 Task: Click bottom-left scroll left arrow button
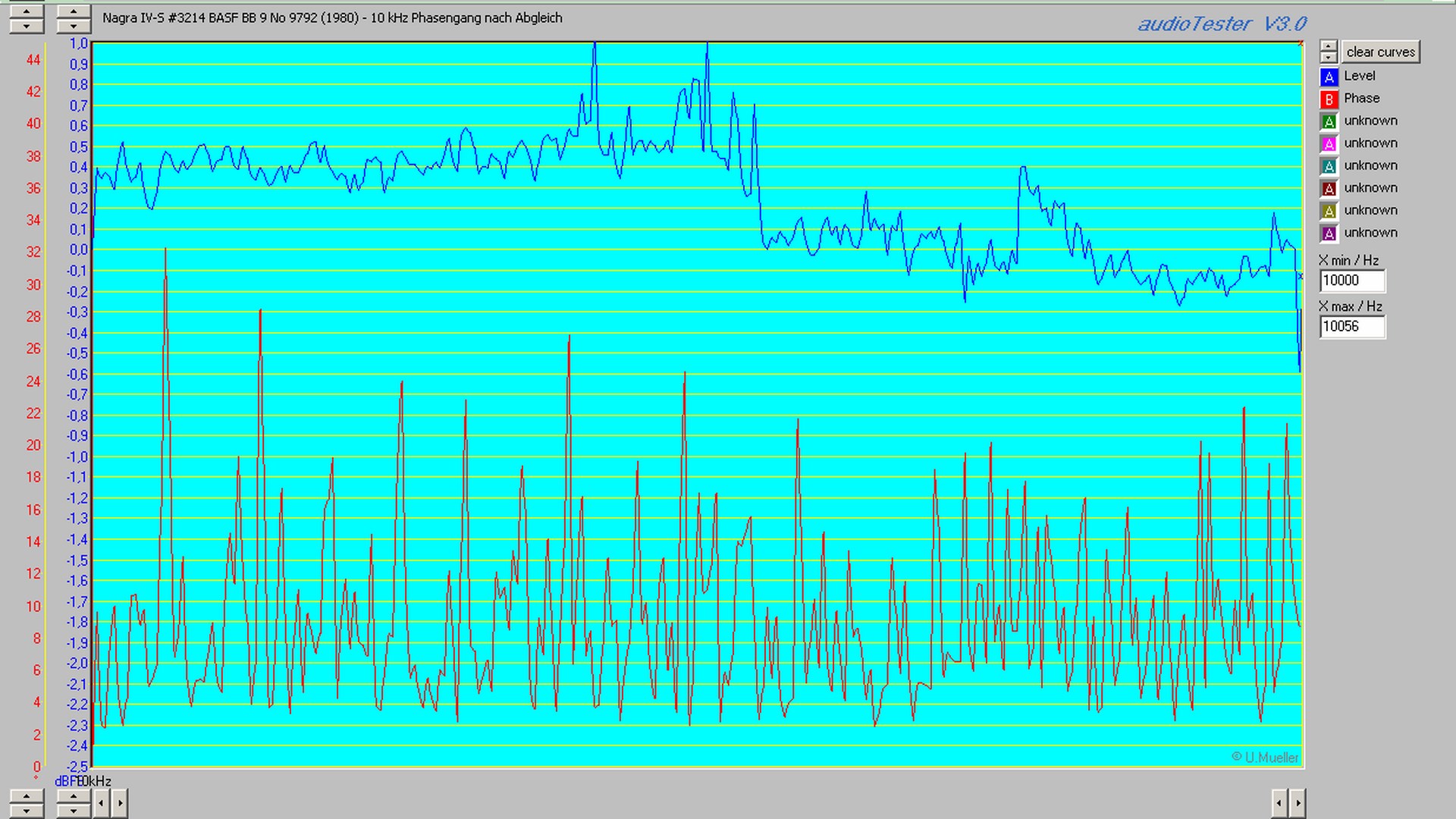coord(102,802)
